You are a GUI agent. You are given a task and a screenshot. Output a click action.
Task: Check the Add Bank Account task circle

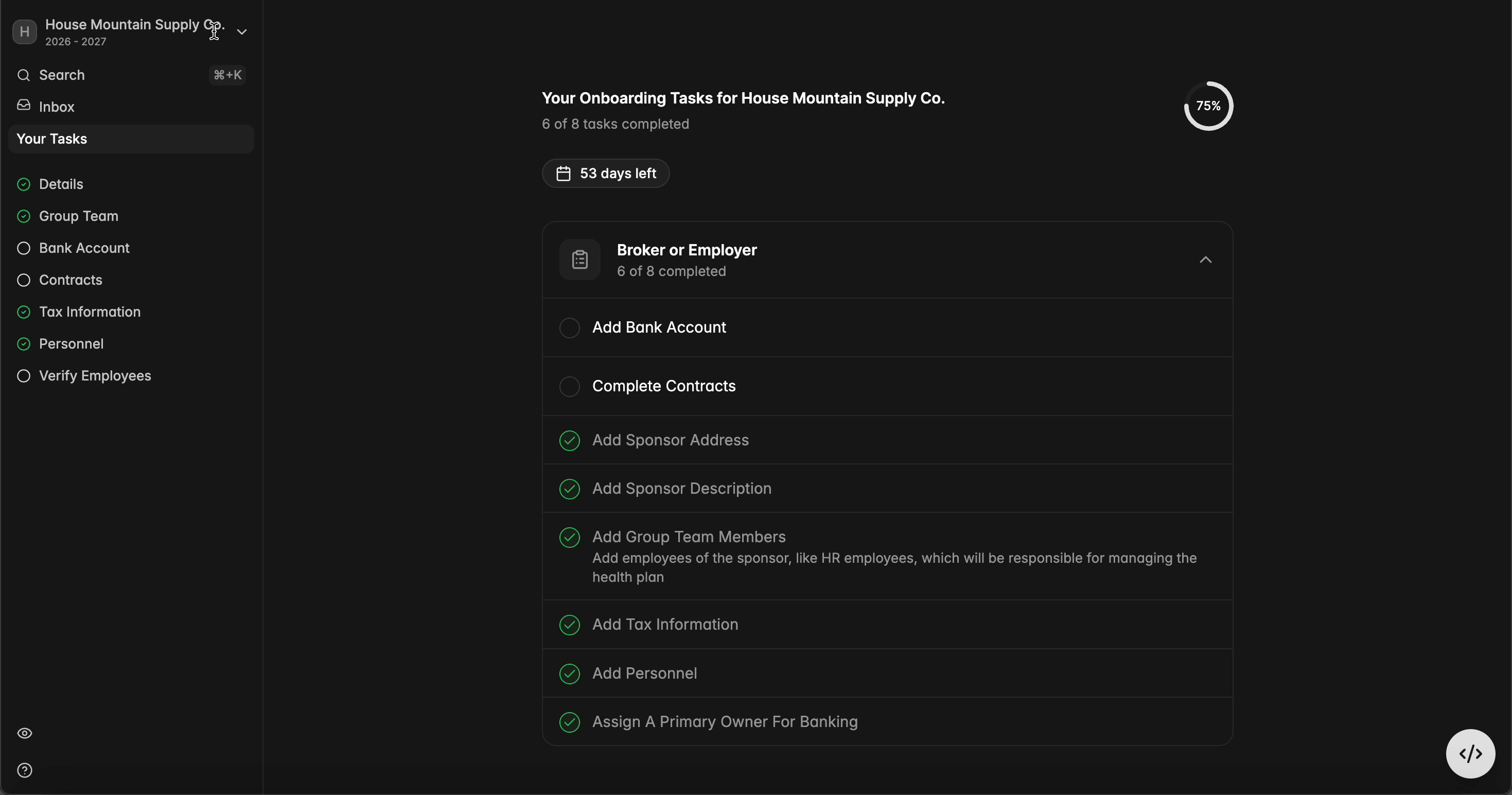pyautogui.click(x=569, y=327)
